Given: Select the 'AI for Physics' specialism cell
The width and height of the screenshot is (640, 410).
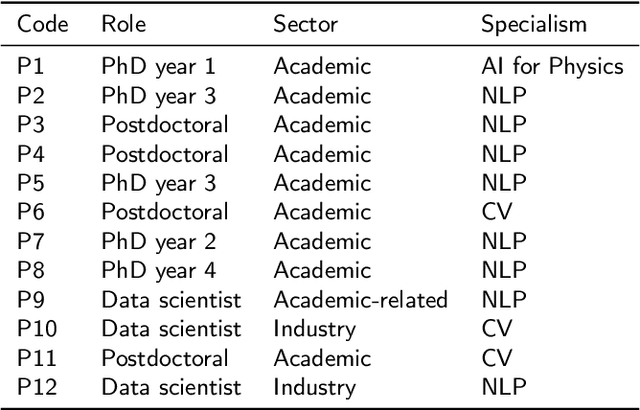Looking at the screenshot, I should click(552, 68).
